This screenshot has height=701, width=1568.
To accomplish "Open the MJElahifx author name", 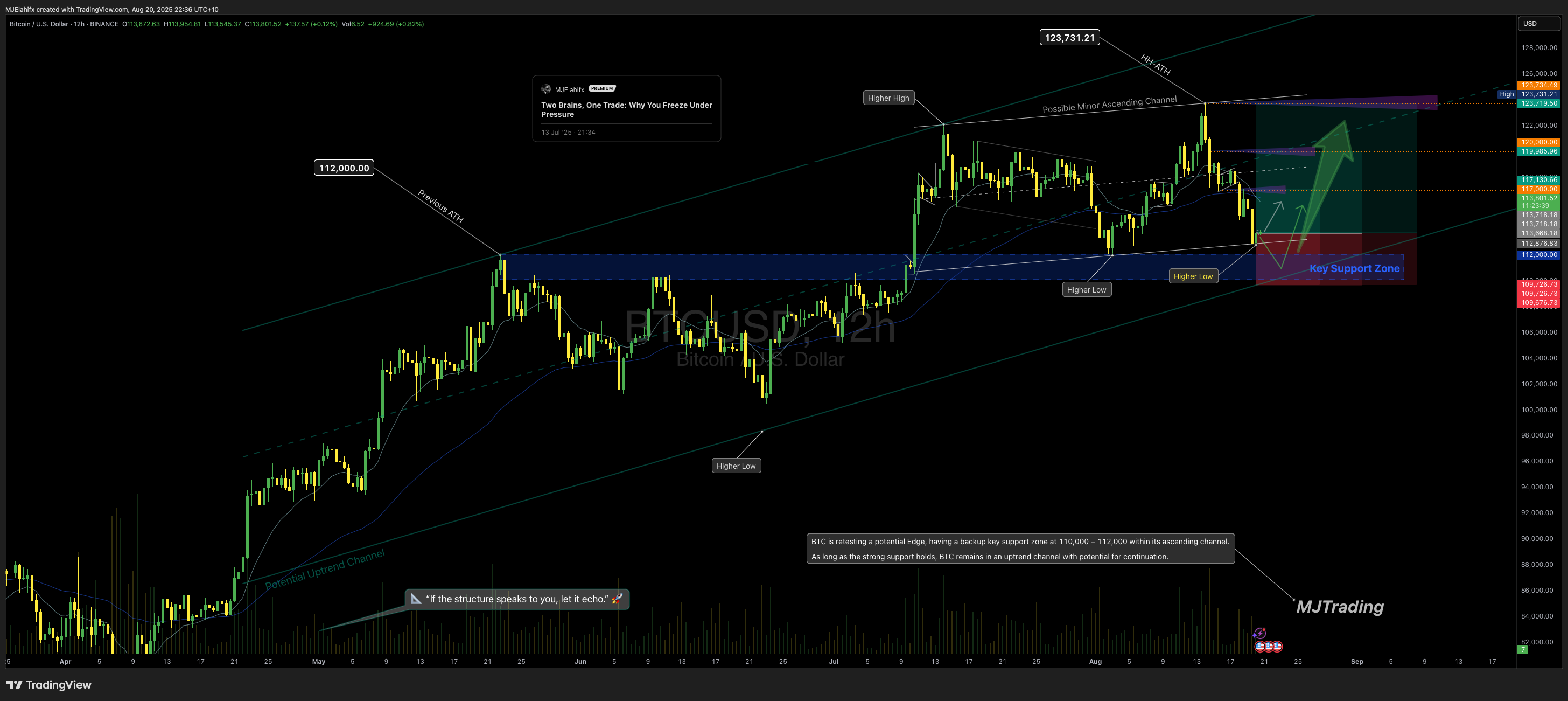I will click(569, 89).
